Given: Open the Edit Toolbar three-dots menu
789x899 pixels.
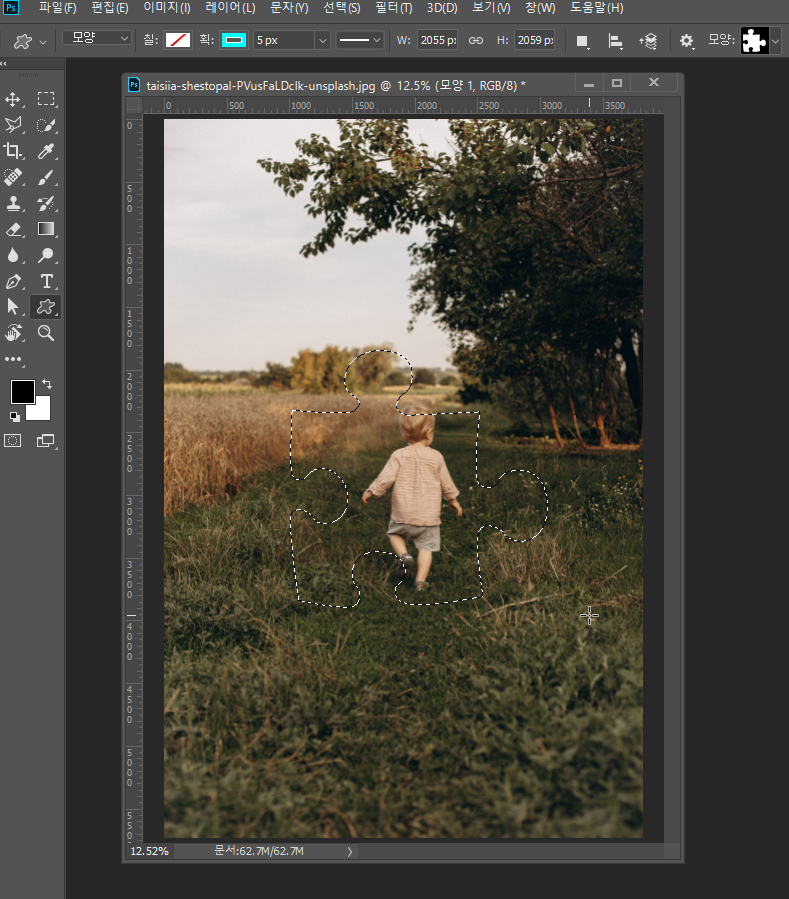Looking at the screenshot, I should (13, 359).
